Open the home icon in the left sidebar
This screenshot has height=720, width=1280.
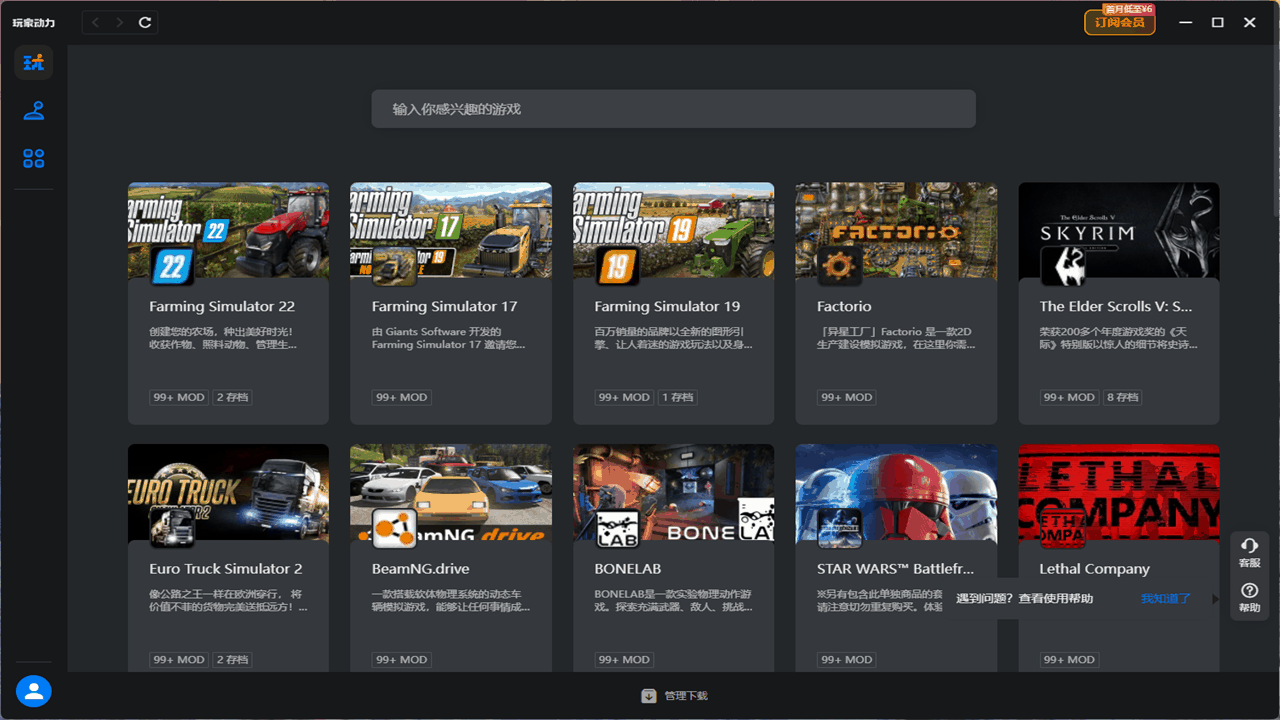coord(34,62)
